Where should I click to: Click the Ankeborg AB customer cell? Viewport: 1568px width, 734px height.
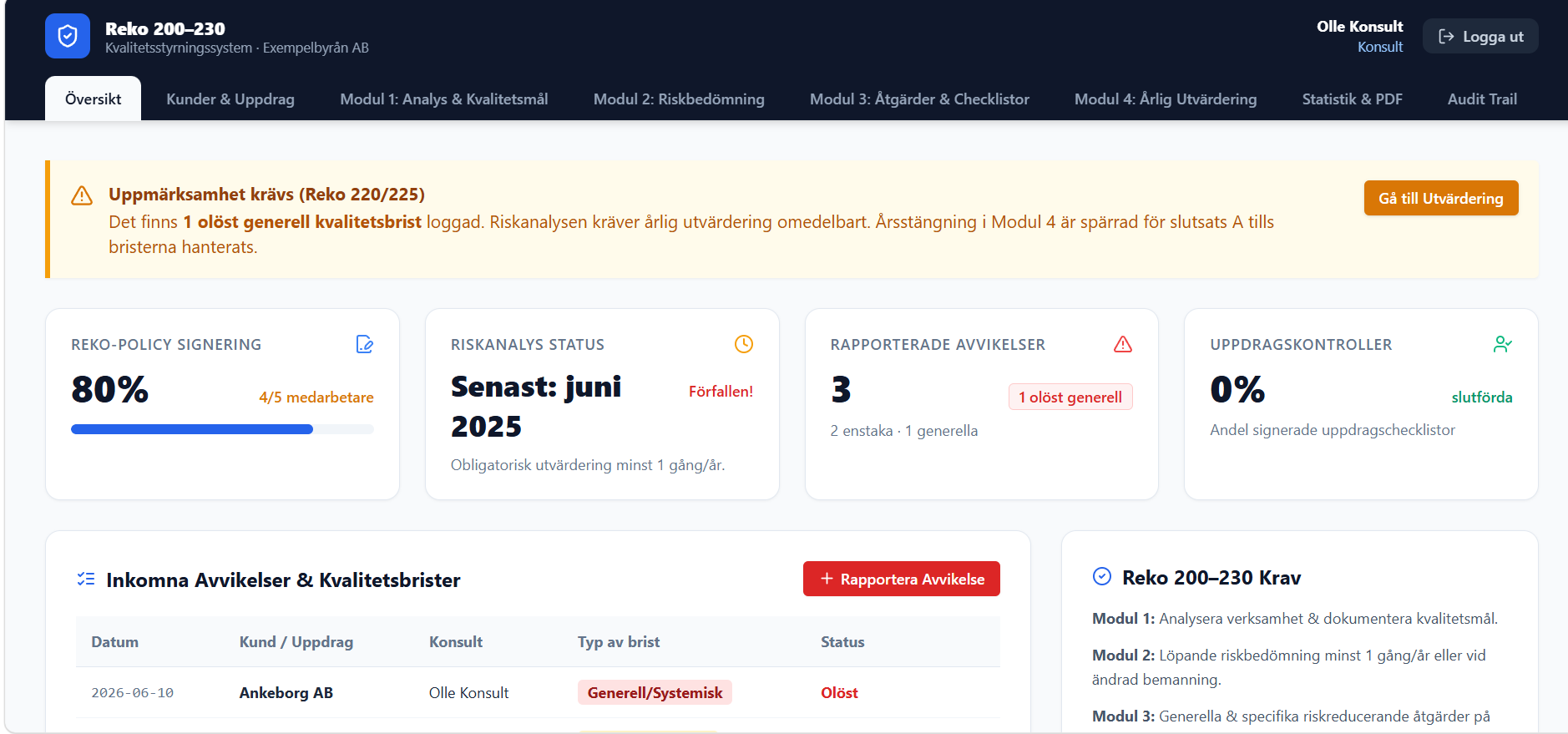click(286, 692)
